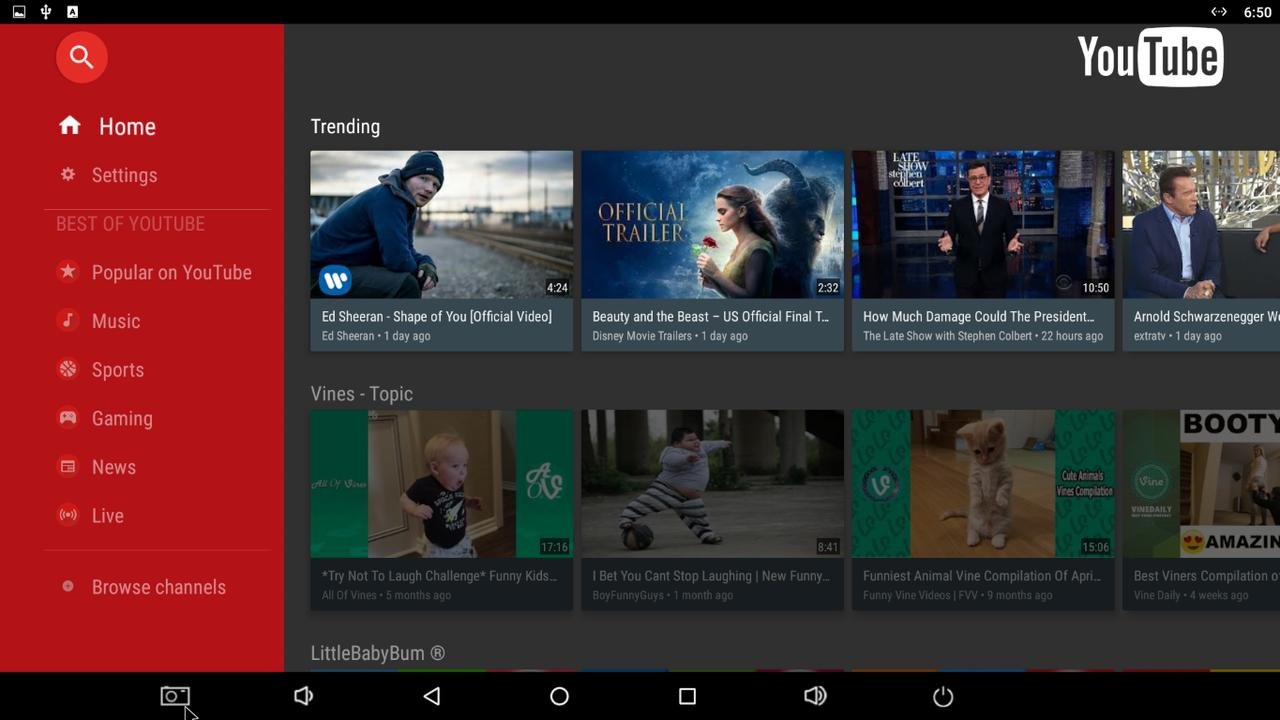Click the 4:24 duration badge on Ed Sheeran video
1280x720 pixels.
[557, 287]
